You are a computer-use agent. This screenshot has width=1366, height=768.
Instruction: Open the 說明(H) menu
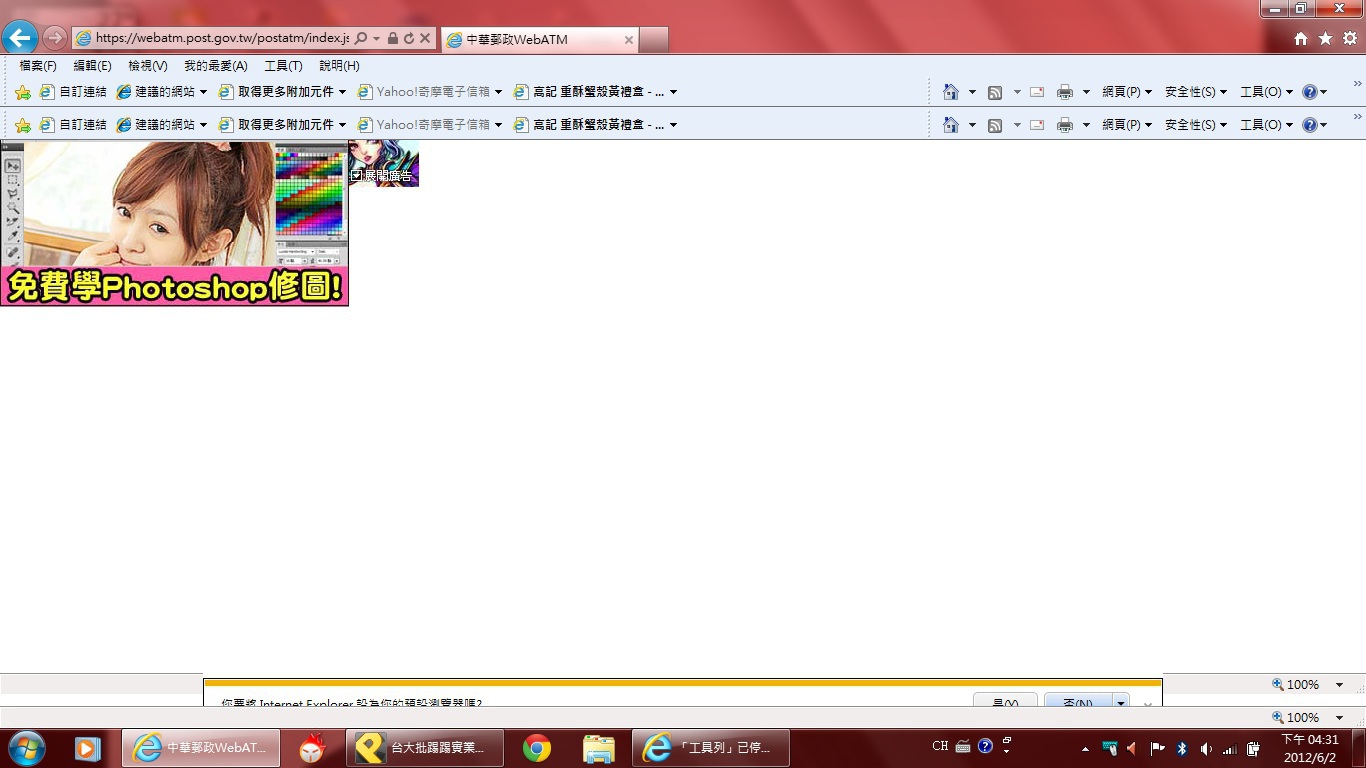[x=339, y=66]
